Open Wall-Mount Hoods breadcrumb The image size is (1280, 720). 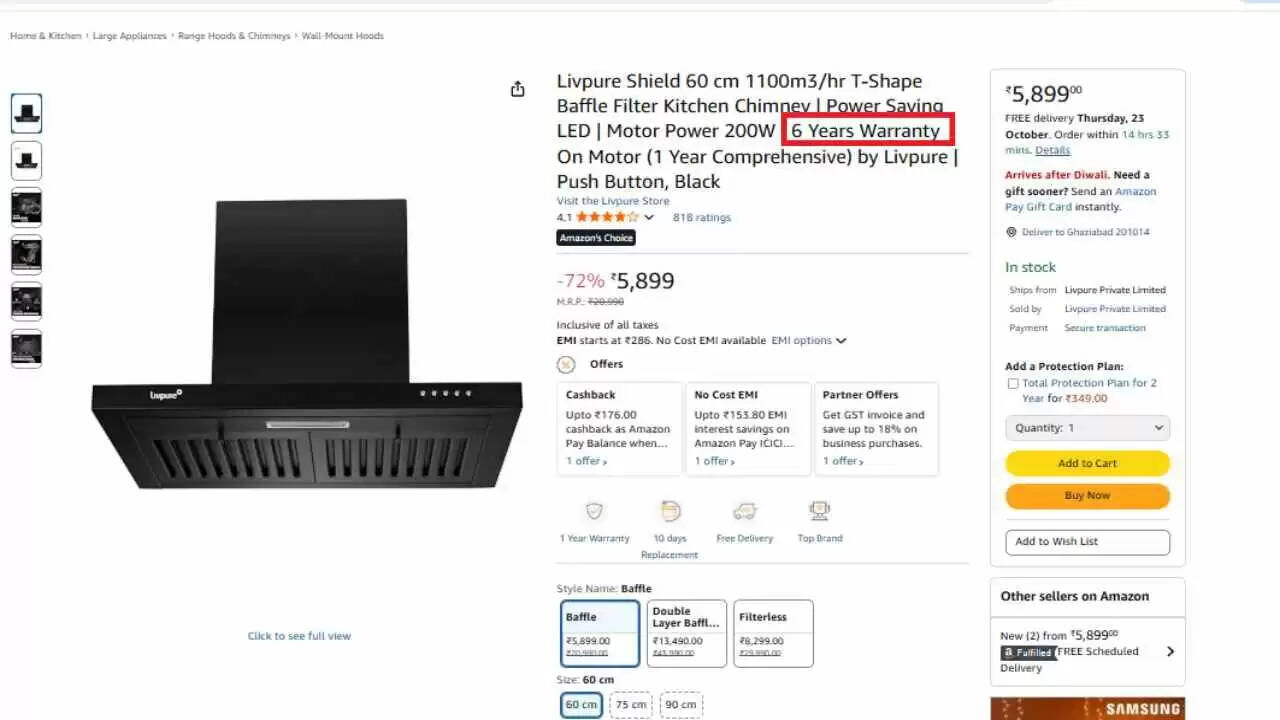(x=343, y=36)
